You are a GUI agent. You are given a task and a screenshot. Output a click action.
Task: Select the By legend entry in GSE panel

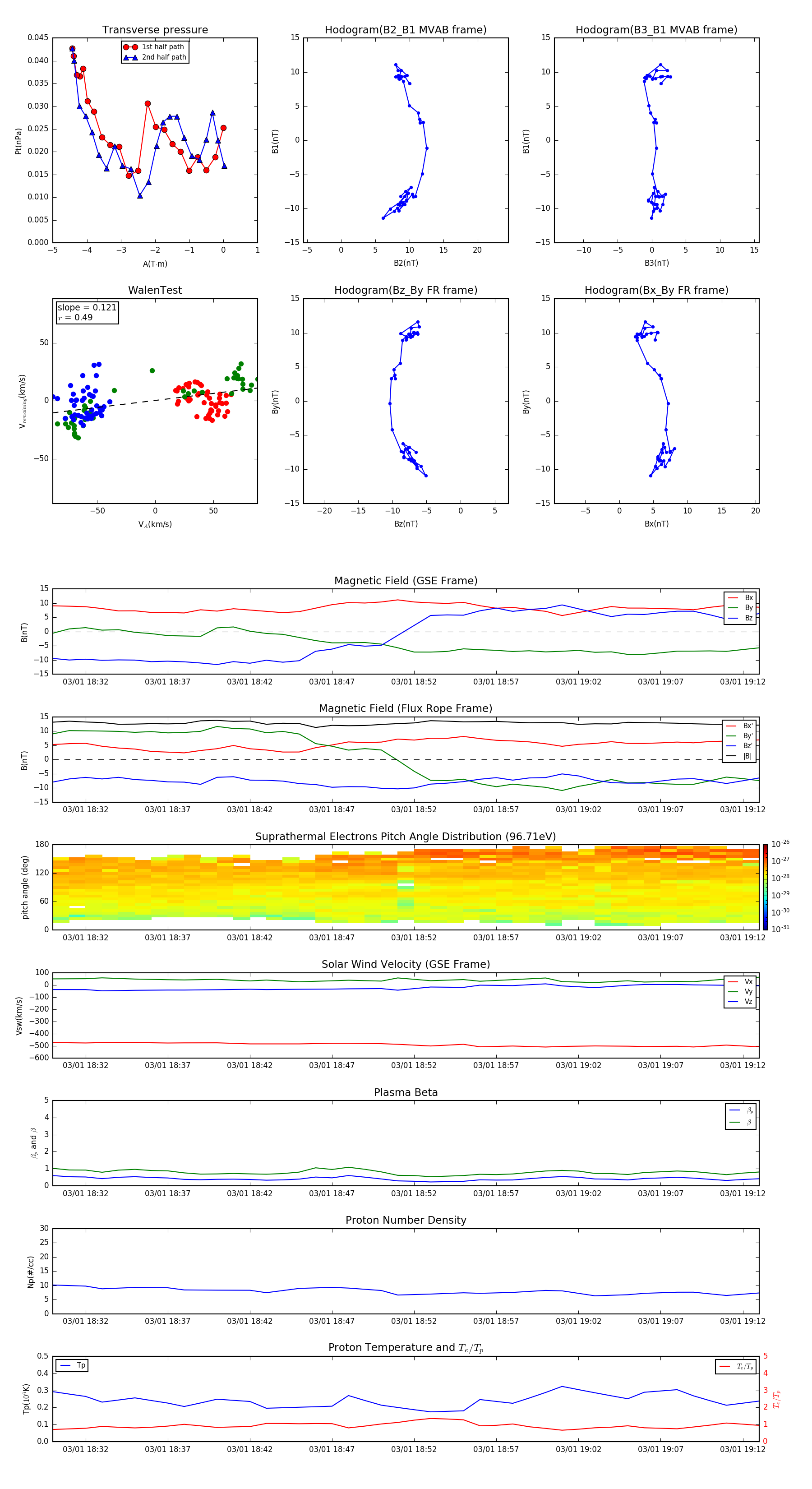coord(740,607)
